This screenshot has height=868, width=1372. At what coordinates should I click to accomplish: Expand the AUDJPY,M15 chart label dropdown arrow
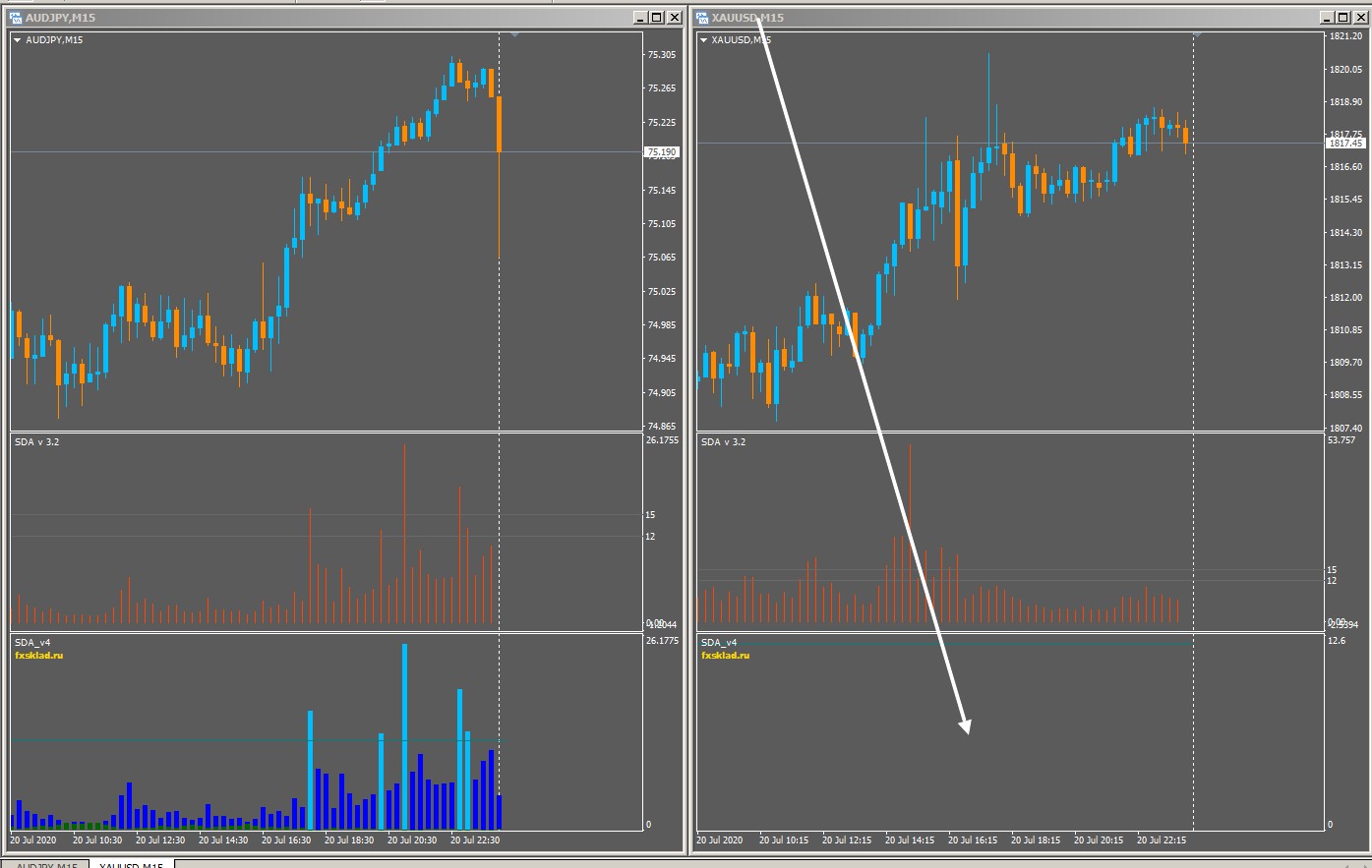(18, 40)
